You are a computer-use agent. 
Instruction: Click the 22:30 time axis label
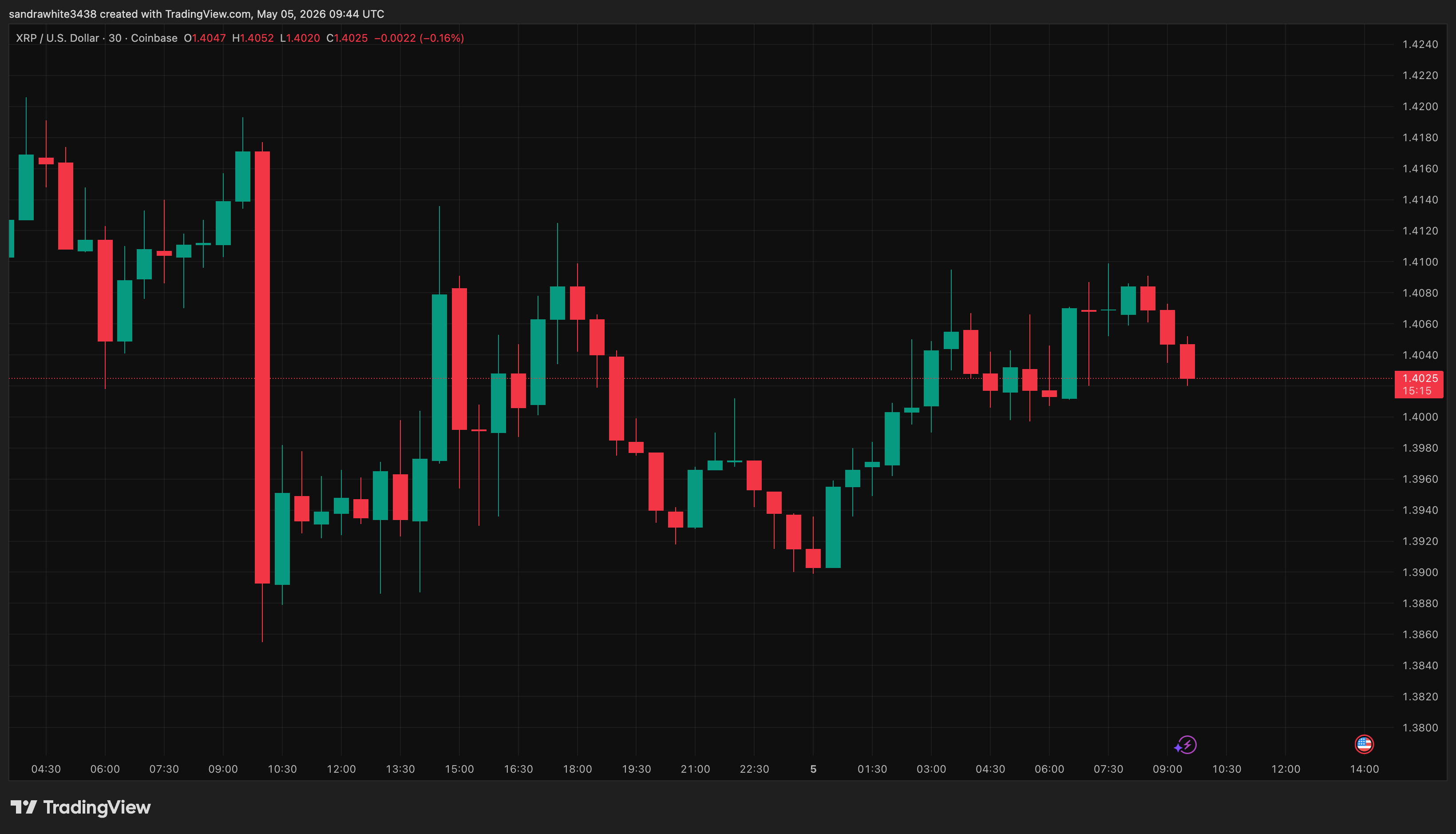tap(754, 769)
